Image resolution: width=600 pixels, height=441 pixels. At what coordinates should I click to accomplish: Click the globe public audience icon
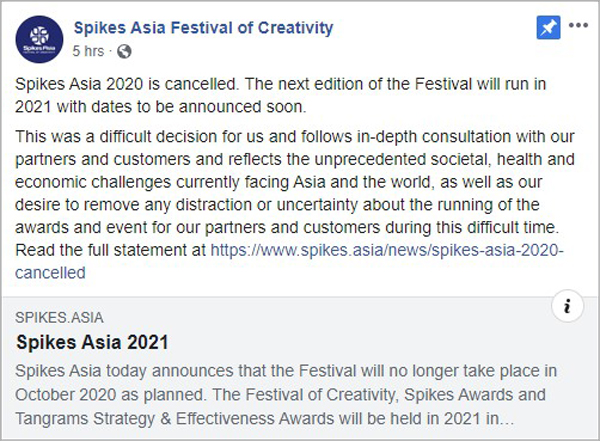pos(124,51)
